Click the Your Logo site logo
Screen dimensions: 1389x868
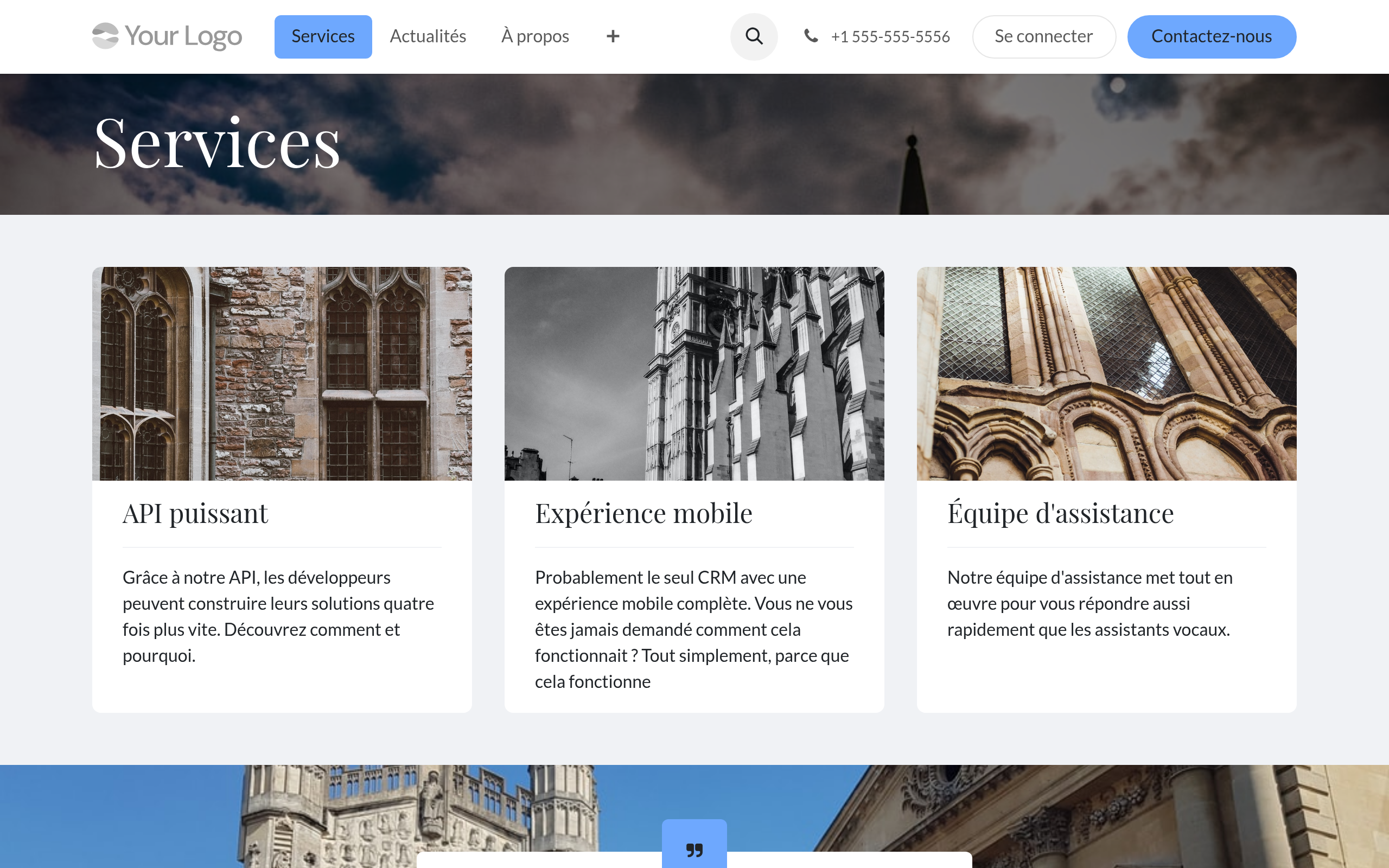[x=167, y=36]
